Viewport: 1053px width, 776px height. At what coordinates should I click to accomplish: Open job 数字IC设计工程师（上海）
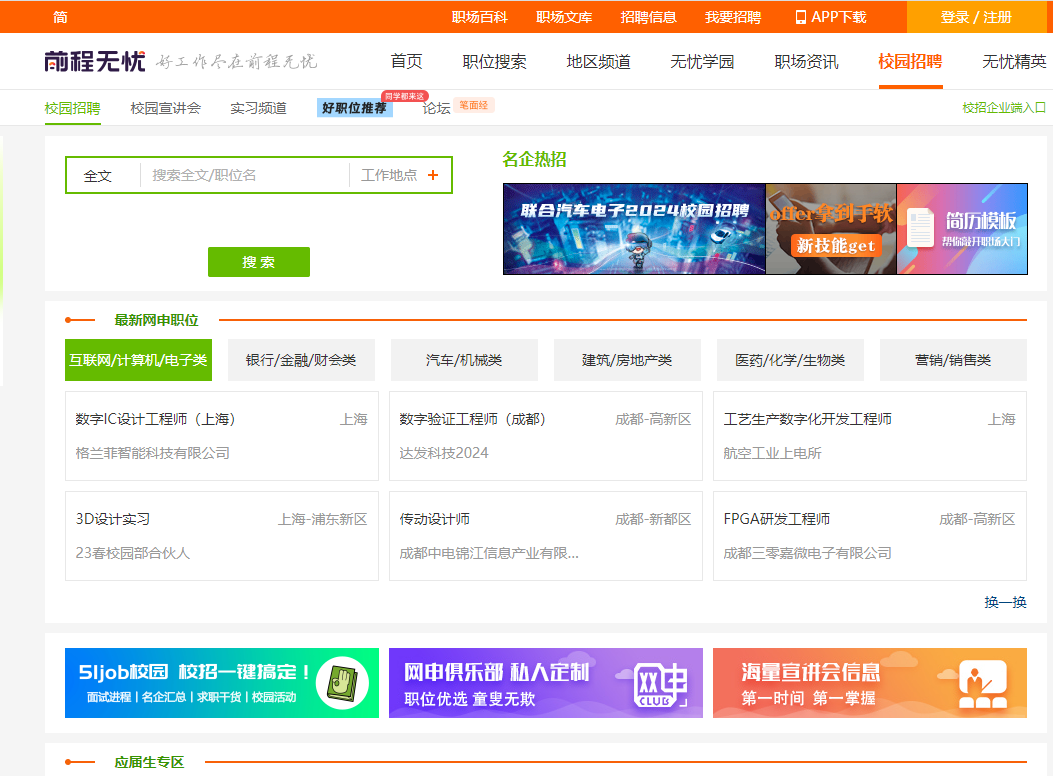(156, 419)
